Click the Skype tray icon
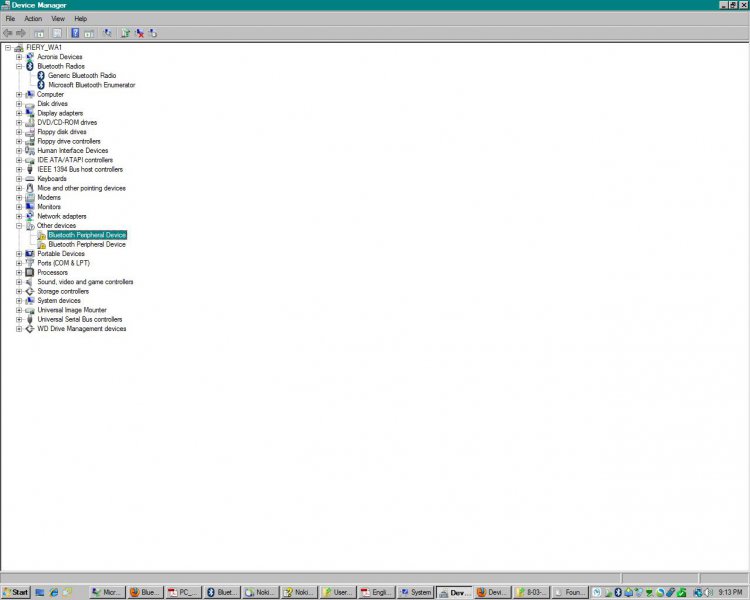The width and height of the screenshot is (750, 600). (660, 592)
